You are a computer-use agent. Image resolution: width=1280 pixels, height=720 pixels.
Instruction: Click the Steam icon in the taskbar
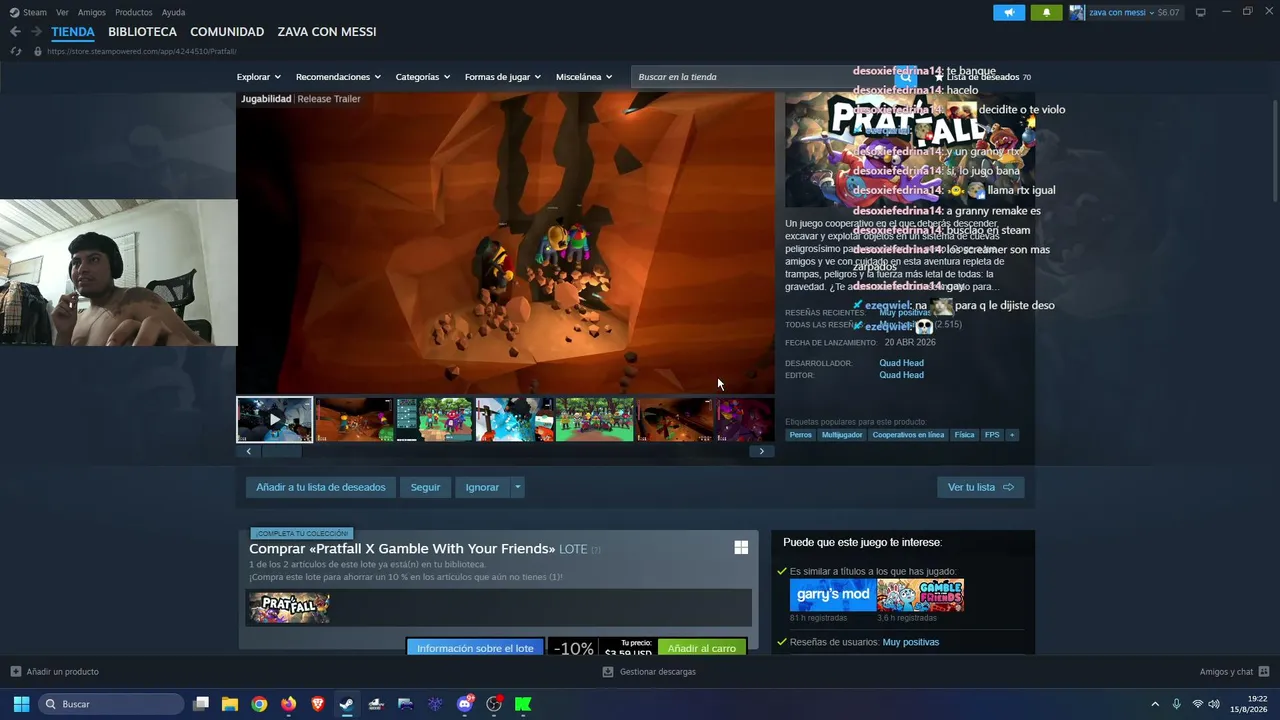coord(346,704)
